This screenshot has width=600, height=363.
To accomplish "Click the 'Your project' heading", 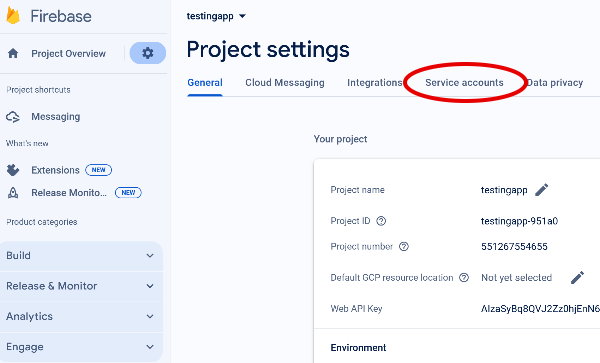I will [340, 139].
